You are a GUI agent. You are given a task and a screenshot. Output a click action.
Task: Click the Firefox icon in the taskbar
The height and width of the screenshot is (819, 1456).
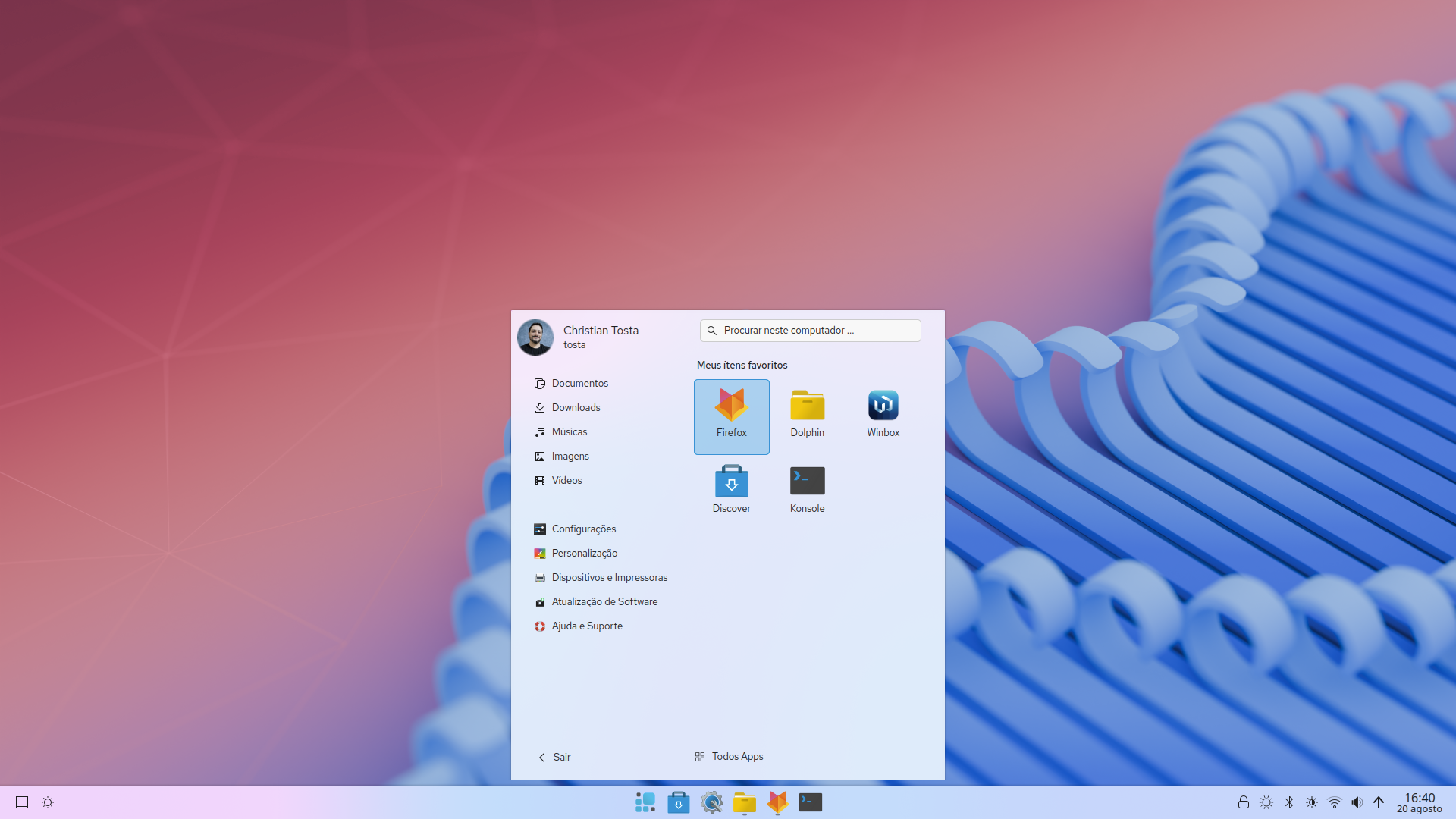[777, 802]
